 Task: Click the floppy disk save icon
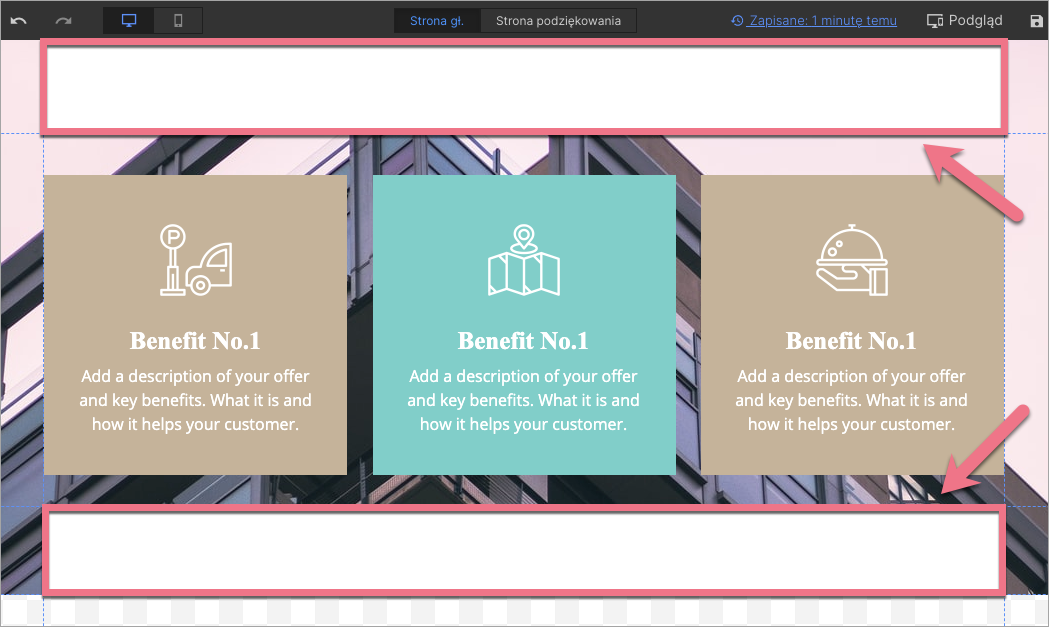[1036, 20]
